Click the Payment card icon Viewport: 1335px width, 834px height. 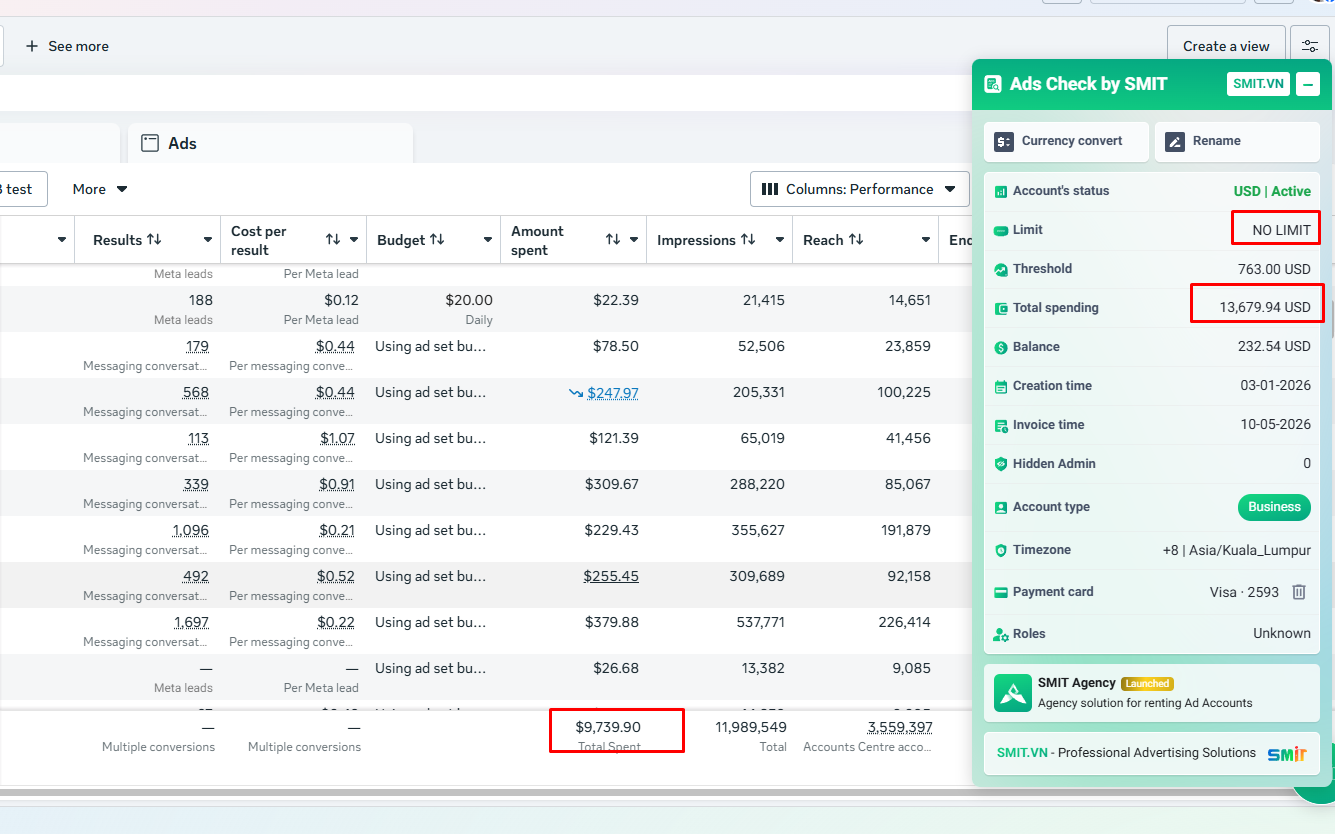(1001, 592)
